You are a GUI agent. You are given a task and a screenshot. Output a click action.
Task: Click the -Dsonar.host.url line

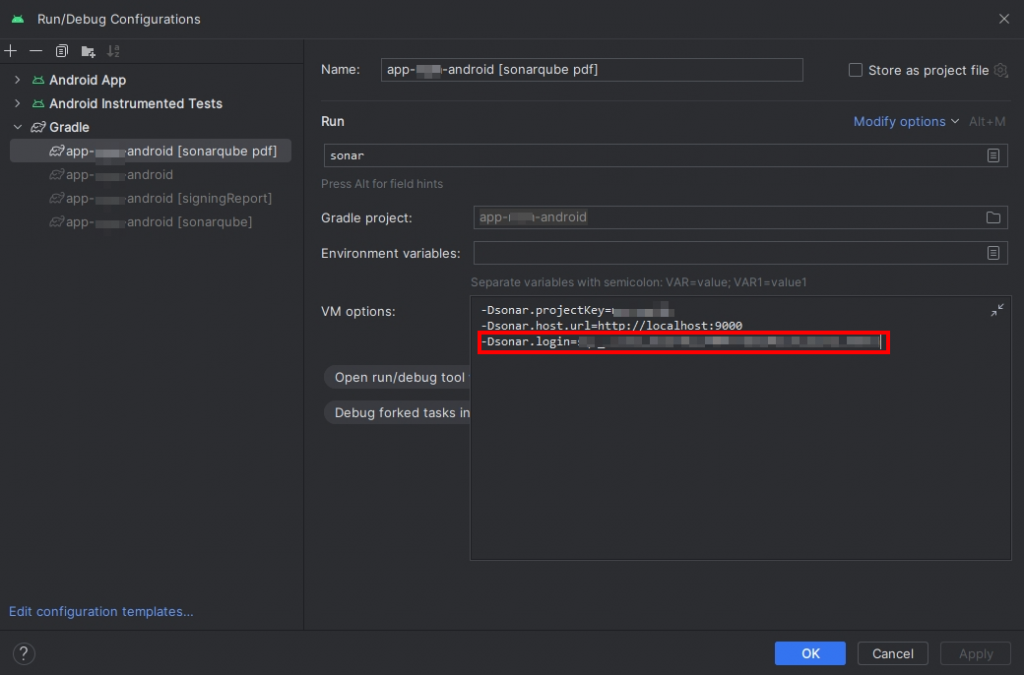[611, 325]
